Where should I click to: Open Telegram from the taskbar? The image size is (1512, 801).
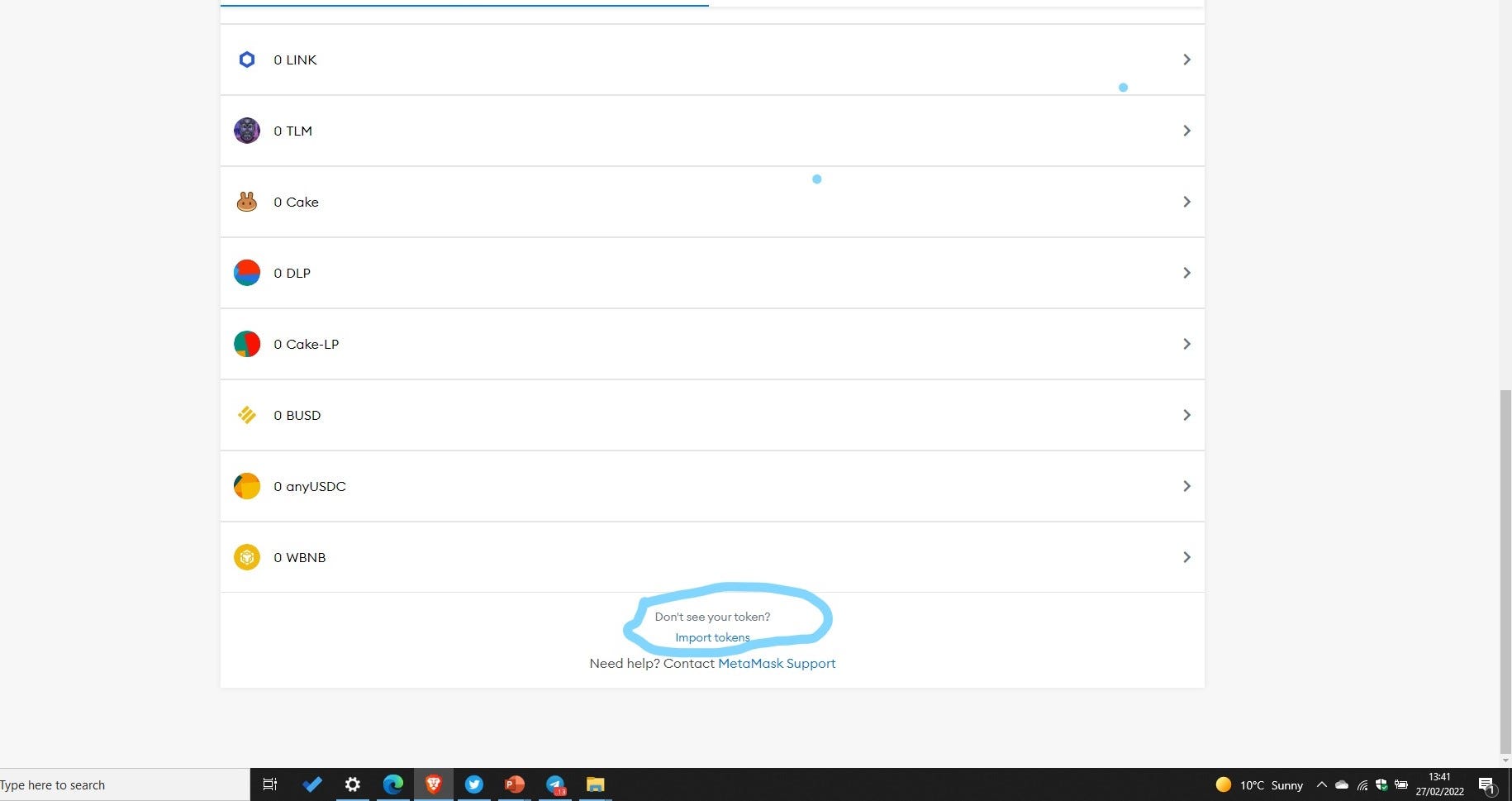pyautogui.click(x=555, y=784)
